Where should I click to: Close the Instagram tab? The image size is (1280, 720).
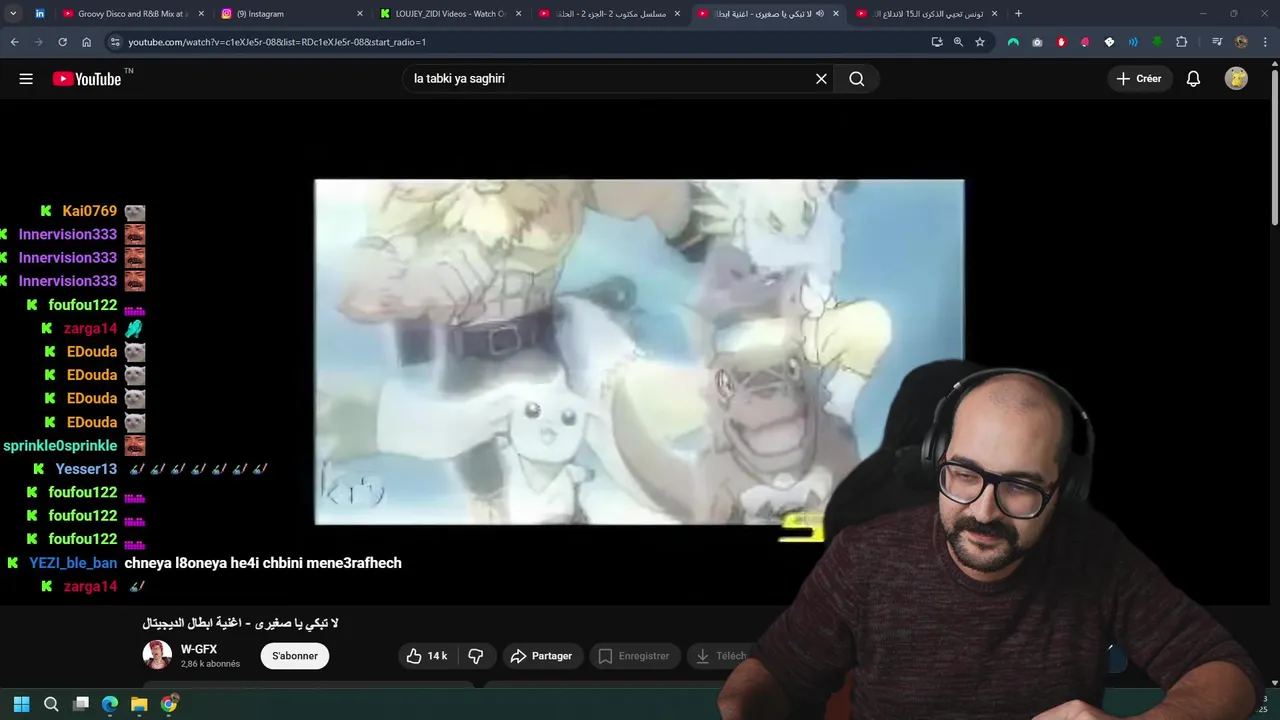coord(360,14)
